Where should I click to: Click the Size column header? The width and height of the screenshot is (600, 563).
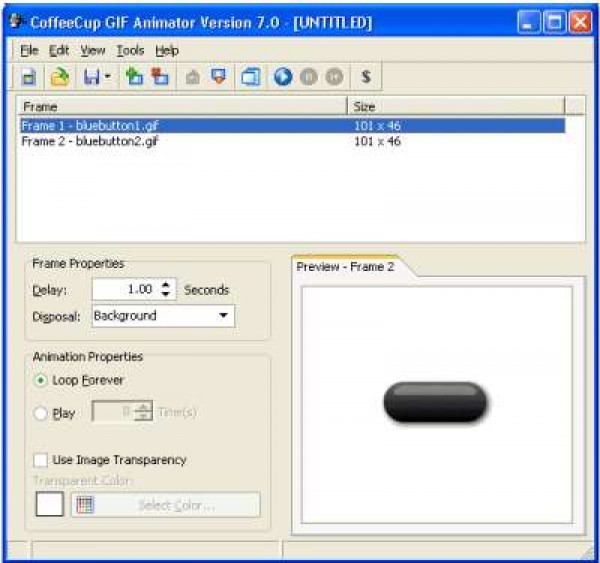click(x=456, y=106)
